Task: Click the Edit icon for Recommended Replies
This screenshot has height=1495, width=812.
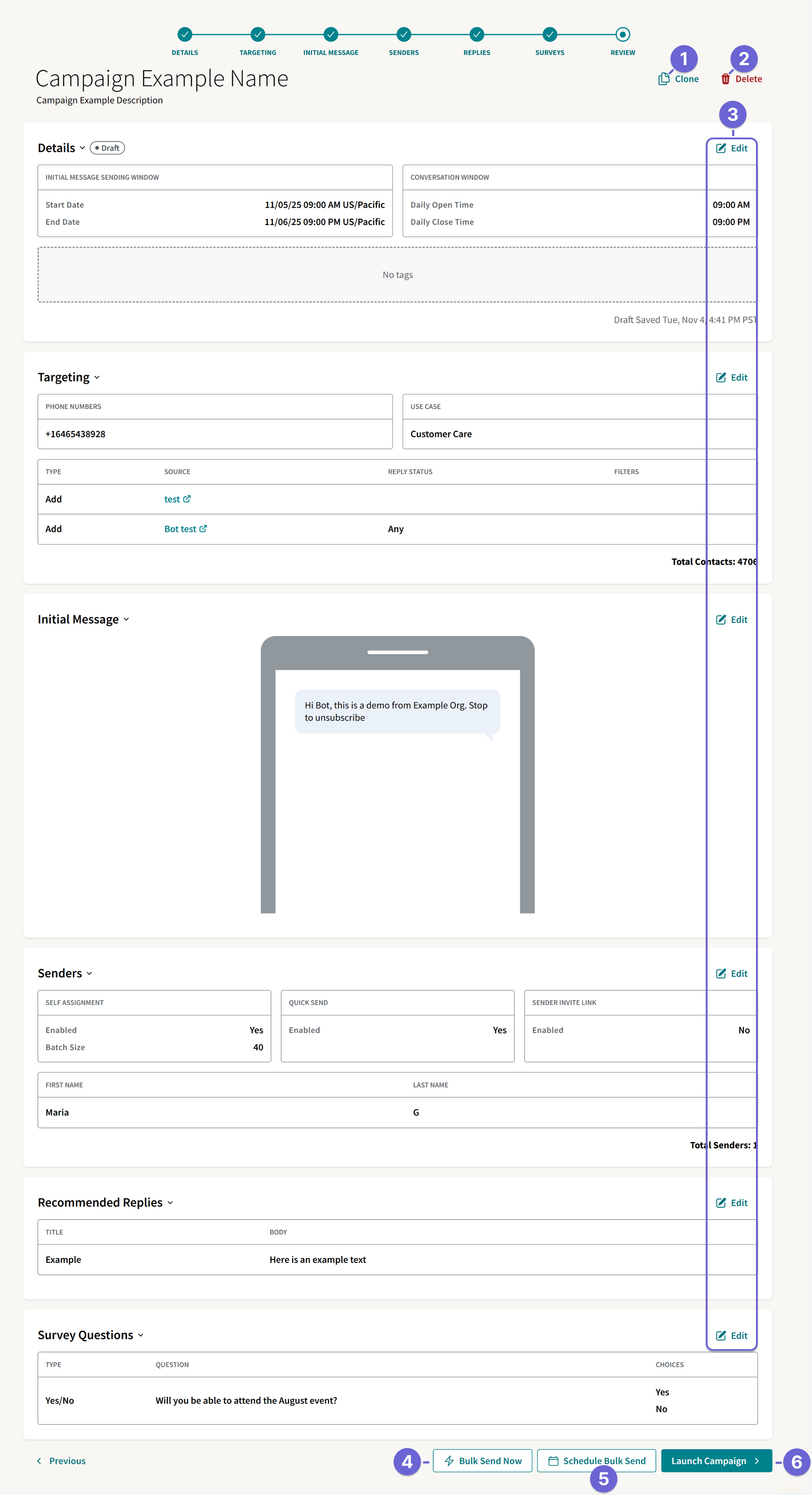Action: point(721,1202)
